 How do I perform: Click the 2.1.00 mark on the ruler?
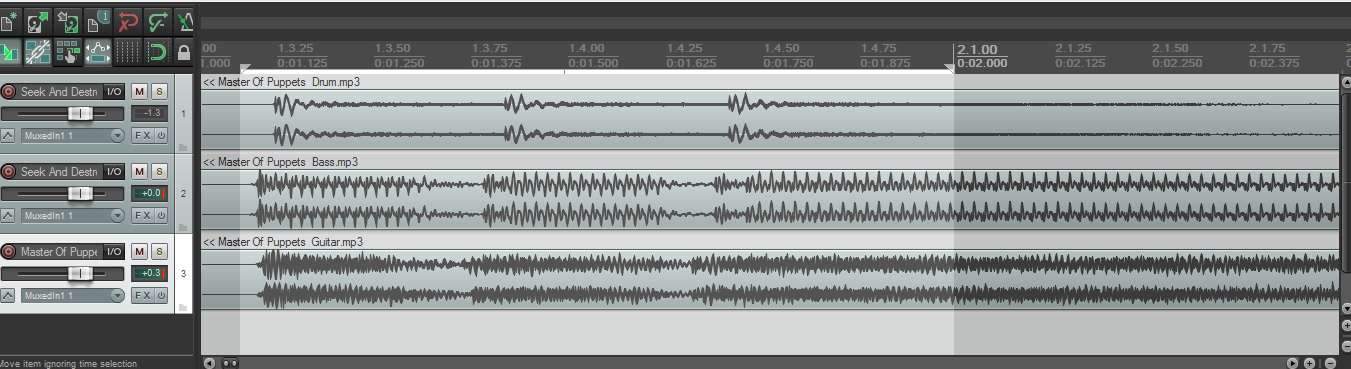click(x=976, y=49)
